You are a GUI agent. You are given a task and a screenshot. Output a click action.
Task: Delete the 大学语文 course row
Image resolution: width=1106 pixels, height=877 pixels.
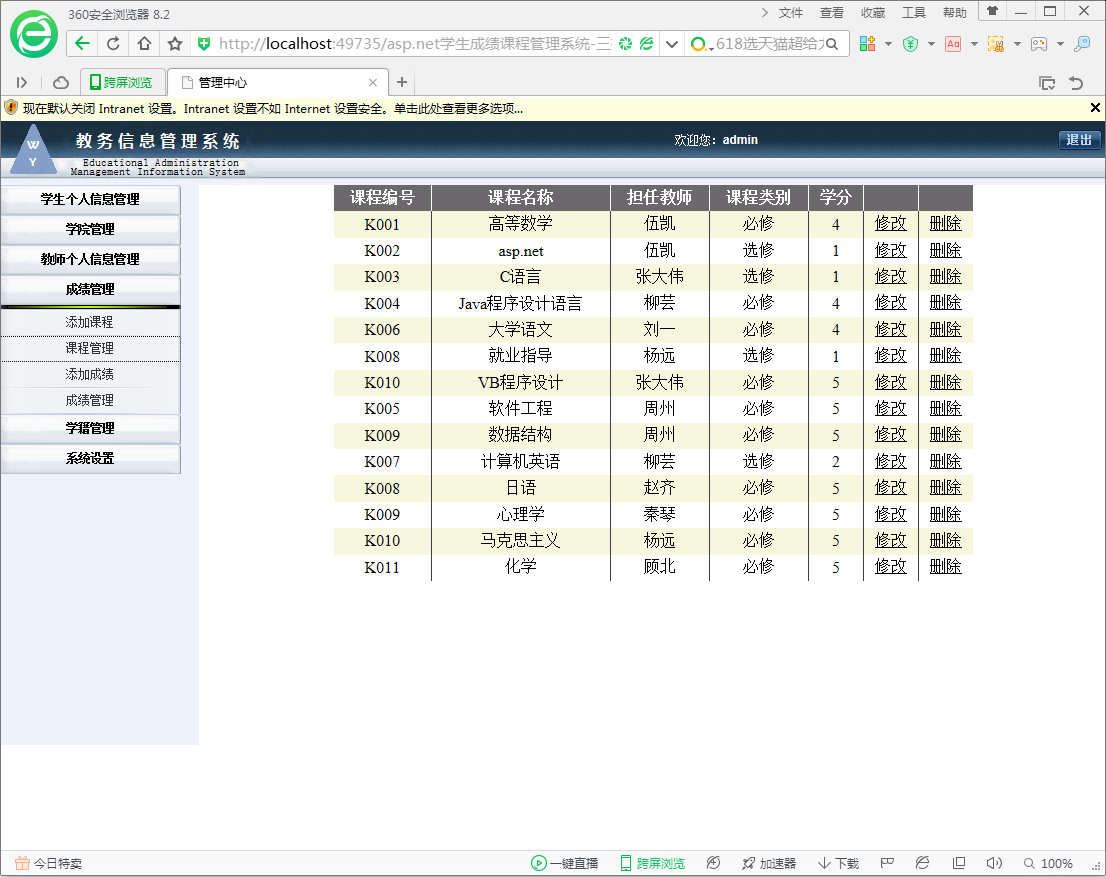[x=945, y=329]
